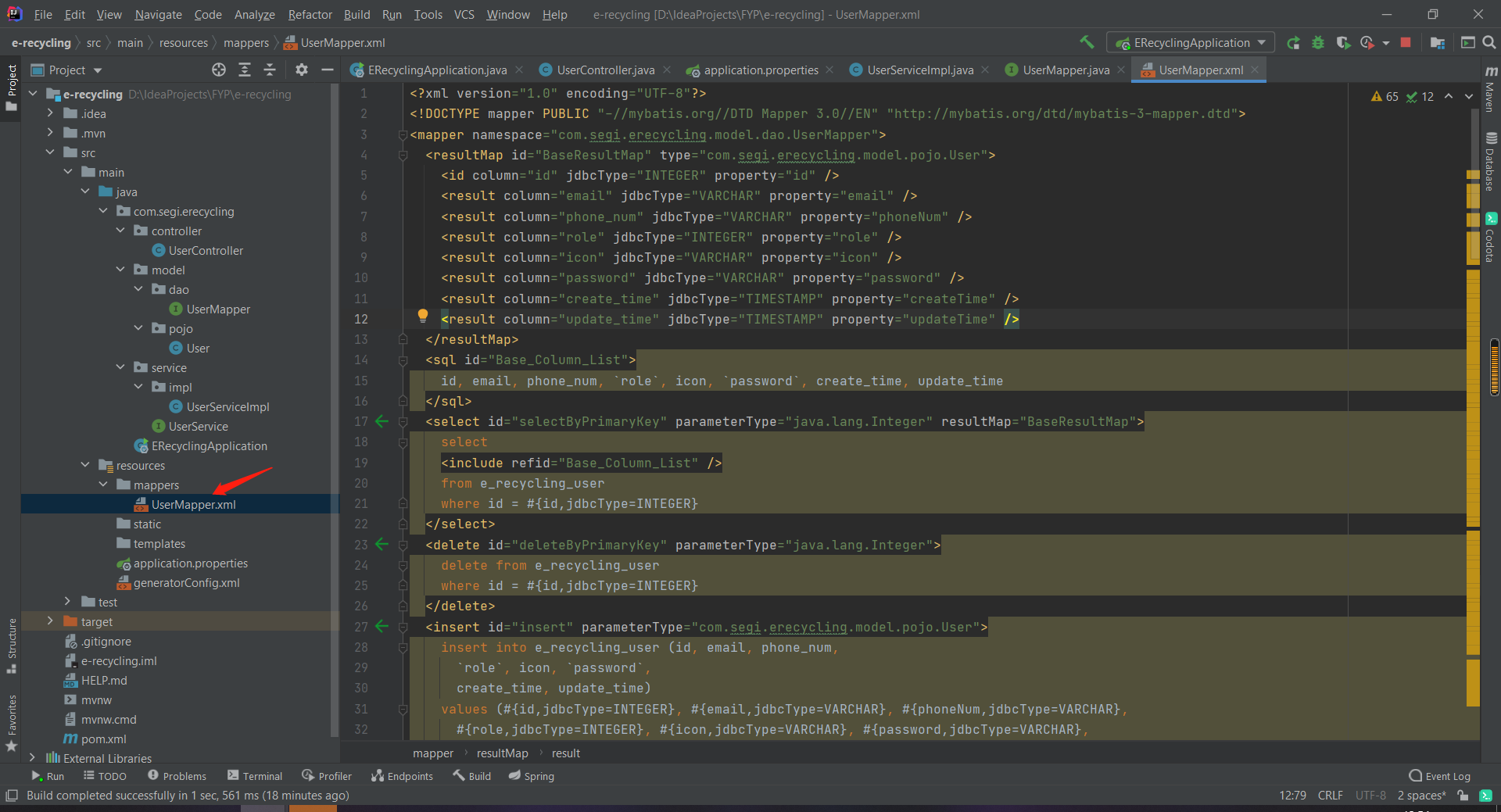The image size is (1501, 812).
Task: Expand the test folder
Action: coord(68,602)
